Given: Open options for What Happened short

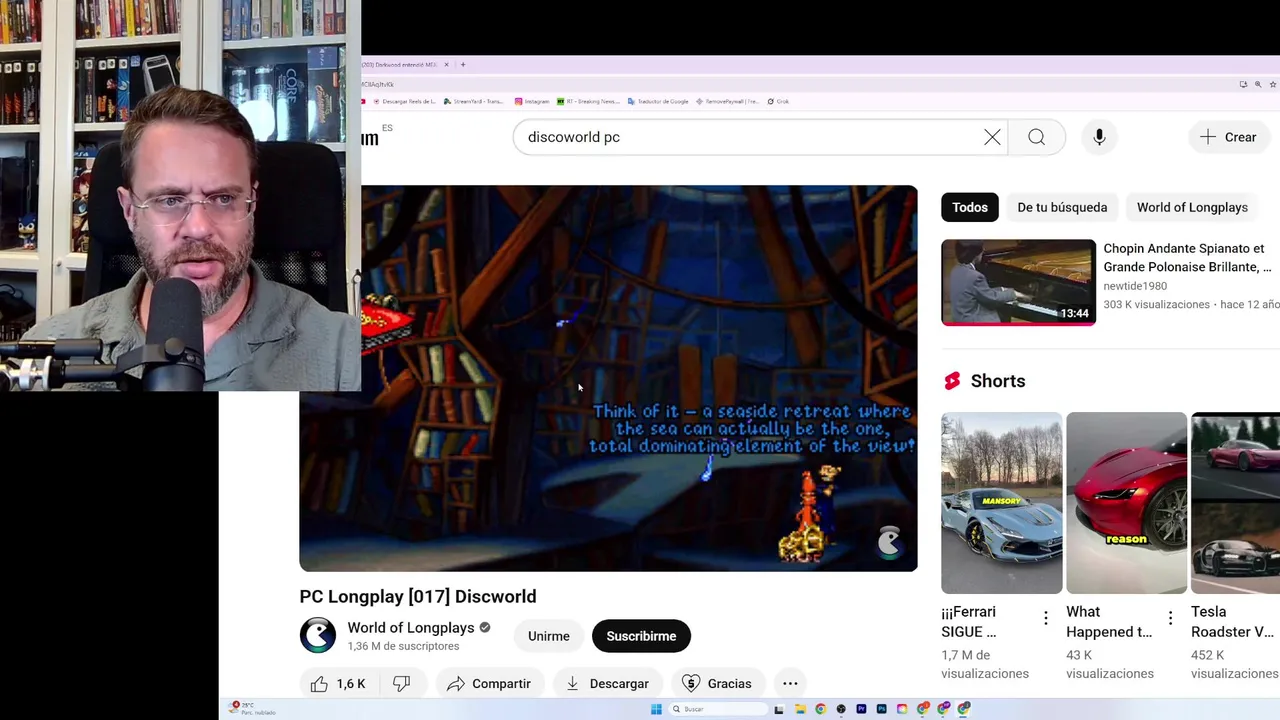Looking at the screenshot, I should (x=1171, y=619).
